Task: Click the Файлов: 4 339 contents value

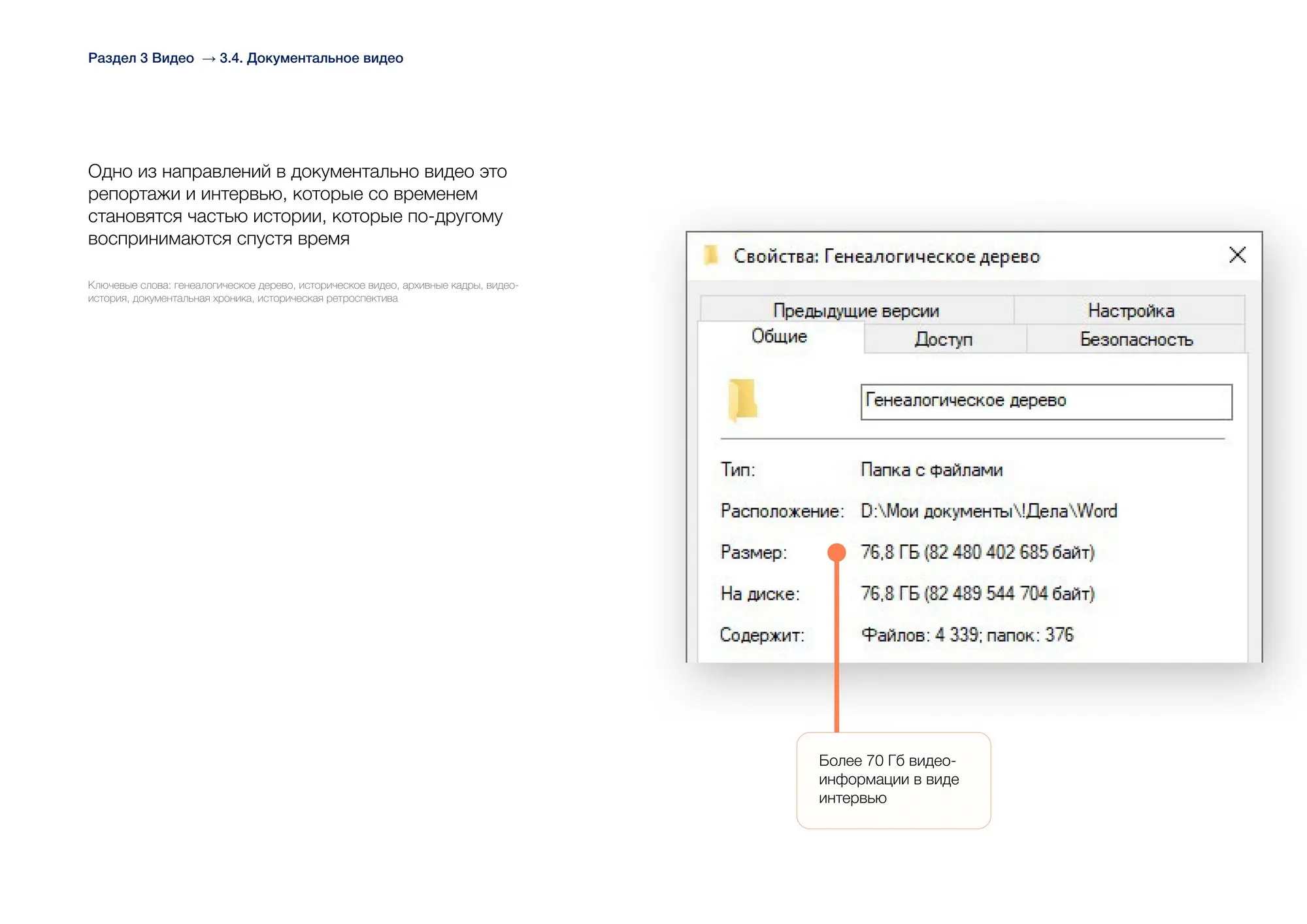Action: point(967,635)
